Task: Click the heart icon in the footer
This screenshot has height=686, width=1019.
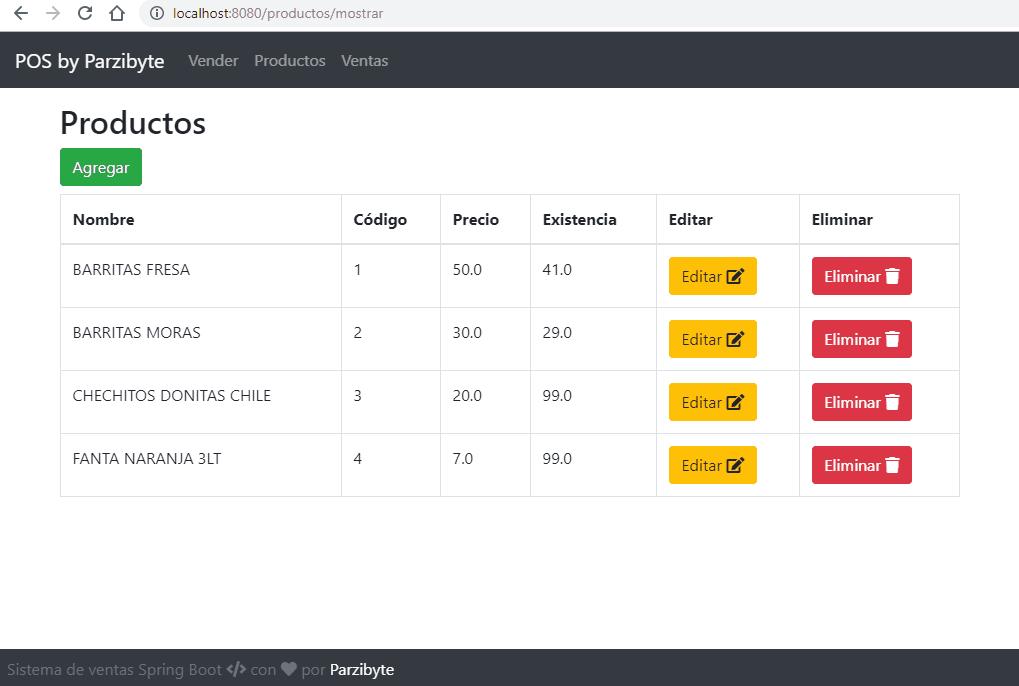Action: (x=289, y=669)
